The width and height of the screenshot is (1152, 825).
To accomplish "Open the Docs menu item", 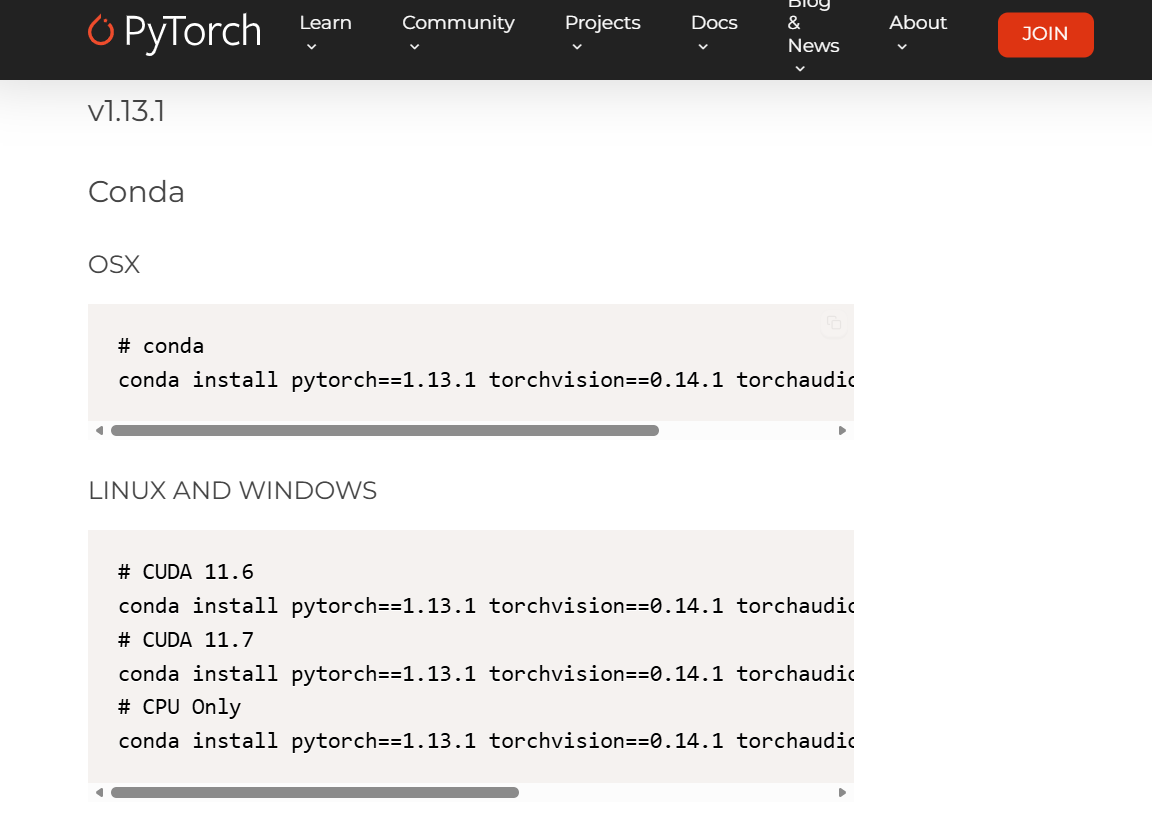I will (x=714, y=23).
